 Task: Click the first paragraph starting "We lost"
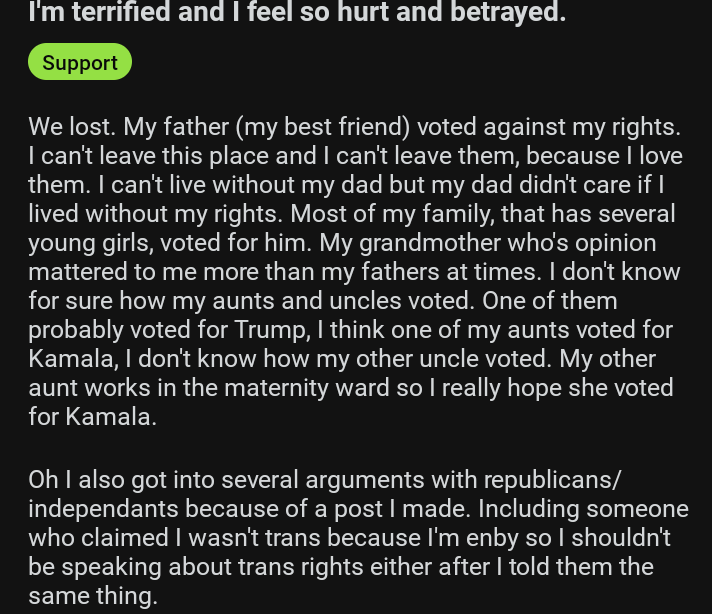coord(354,271)
